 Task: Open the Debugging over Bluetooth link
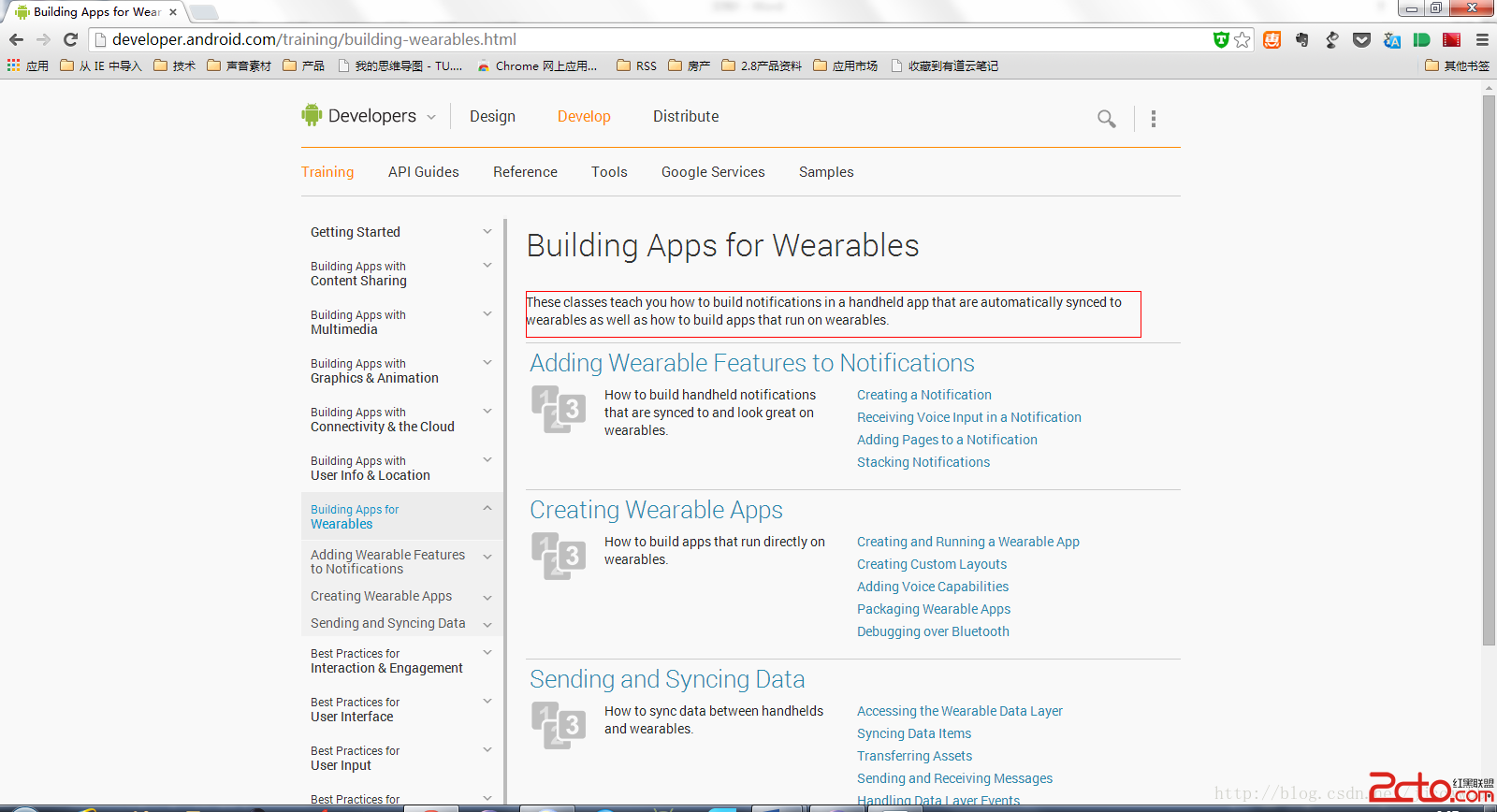pyautogui.click(x=933, y=631)
